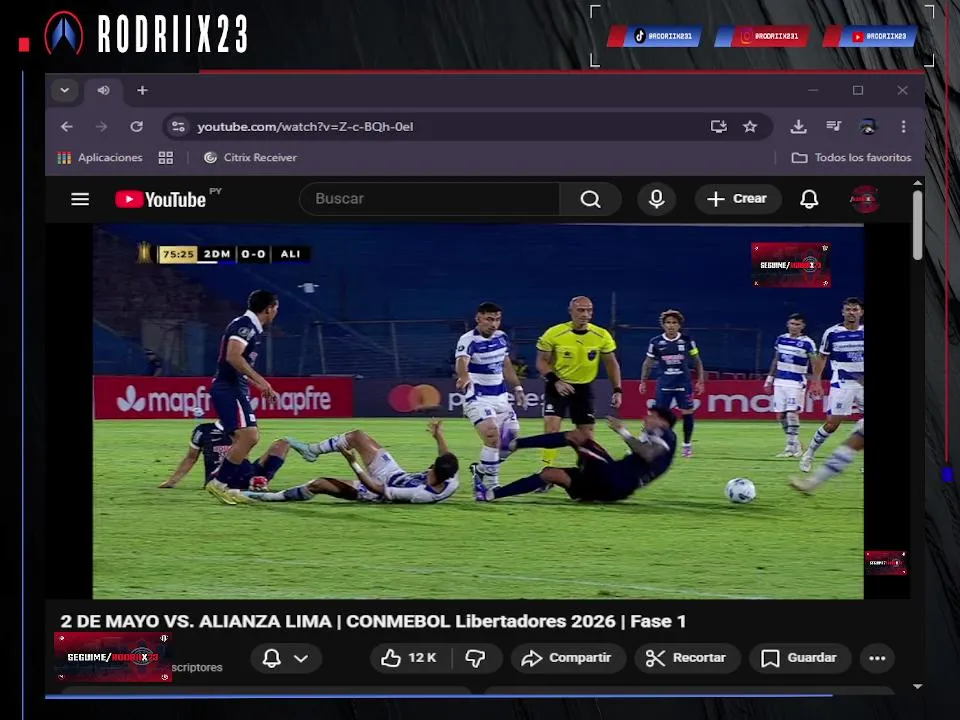The width and height of the screenshot is (960, 720).
Task: Click Instagram @RODRIIX231 badge in overlay
Action: pyautogui.click(x=762, y=36)
